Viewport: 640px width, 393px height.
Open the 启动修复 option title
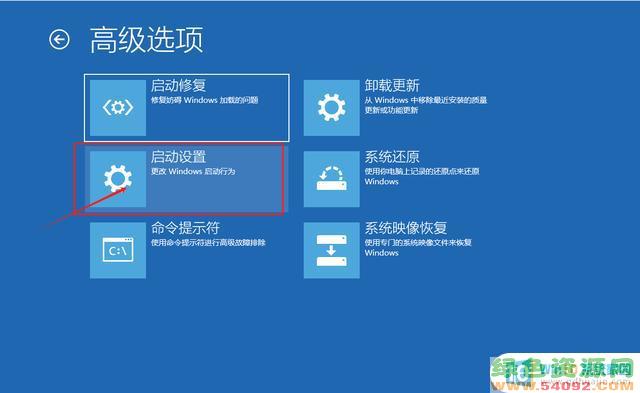pyautogui.click(x=178, y=85)
